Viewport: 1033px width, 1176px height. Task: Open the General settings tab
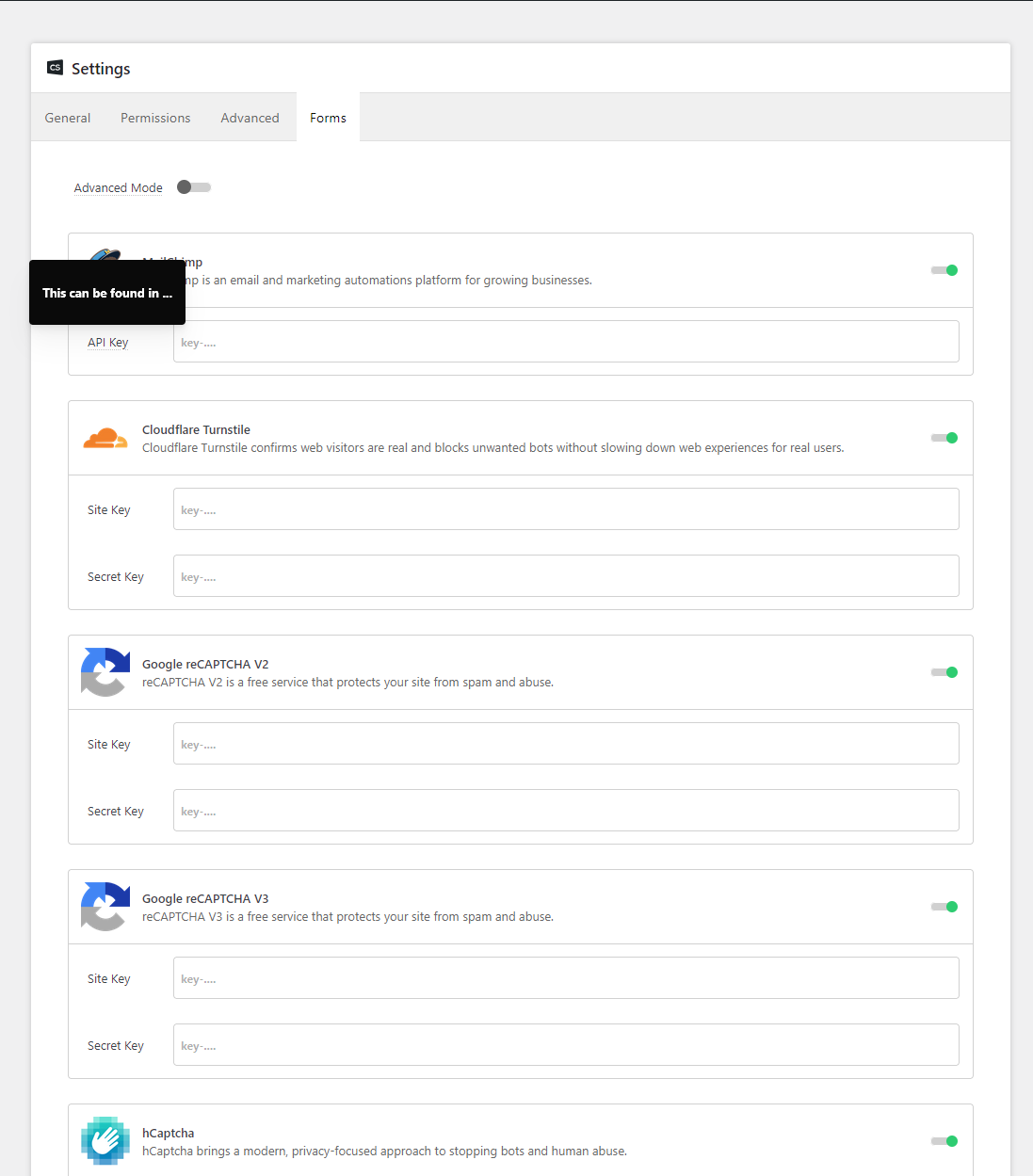pos(68,118)
